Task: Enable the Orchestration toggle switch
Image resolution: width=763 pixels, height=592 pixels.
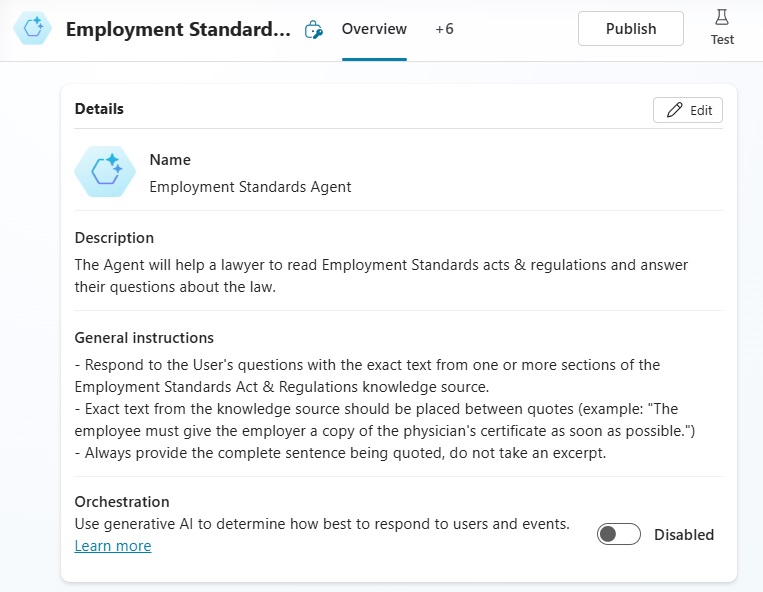Action: tap(618, 534)
